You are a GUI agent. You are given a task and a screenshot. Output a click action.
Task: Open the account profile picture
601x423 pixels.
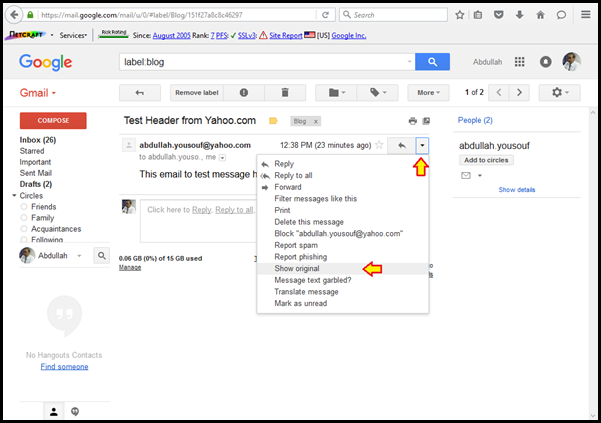[x=571, y=62]
